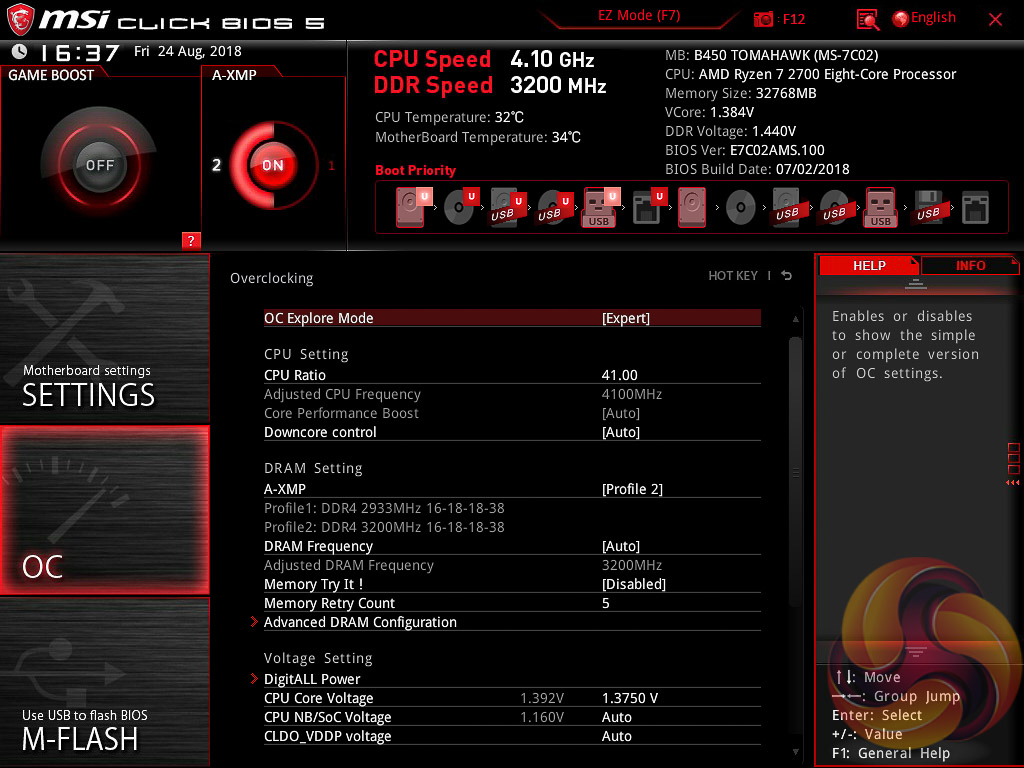Viewport: 1024px width, 768px height.
Task: Select the second optical disc boot icon without U badge
Action: click(x=741, y=208)
